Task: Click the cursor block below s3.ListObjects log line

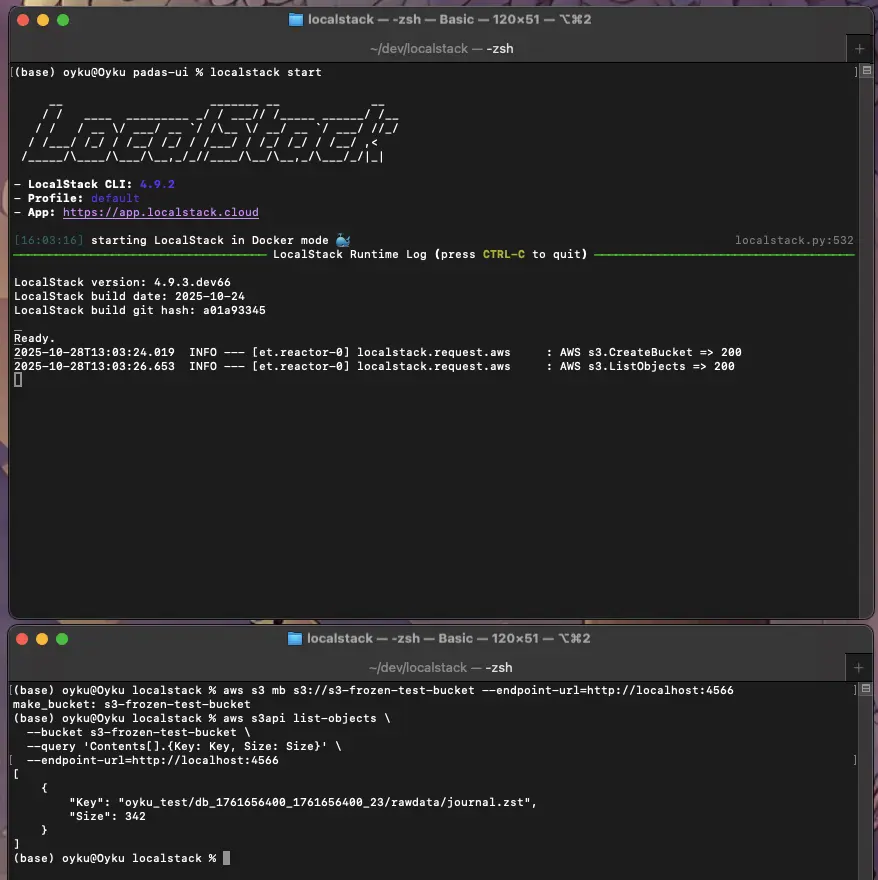Action: (18, 381)
